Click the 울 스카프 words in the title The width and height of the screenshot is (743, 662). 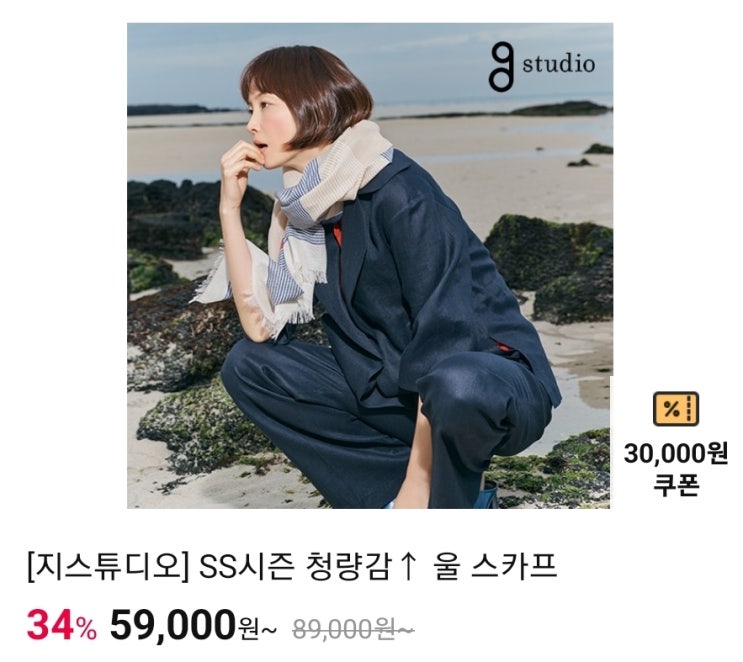tap(495, 567)
